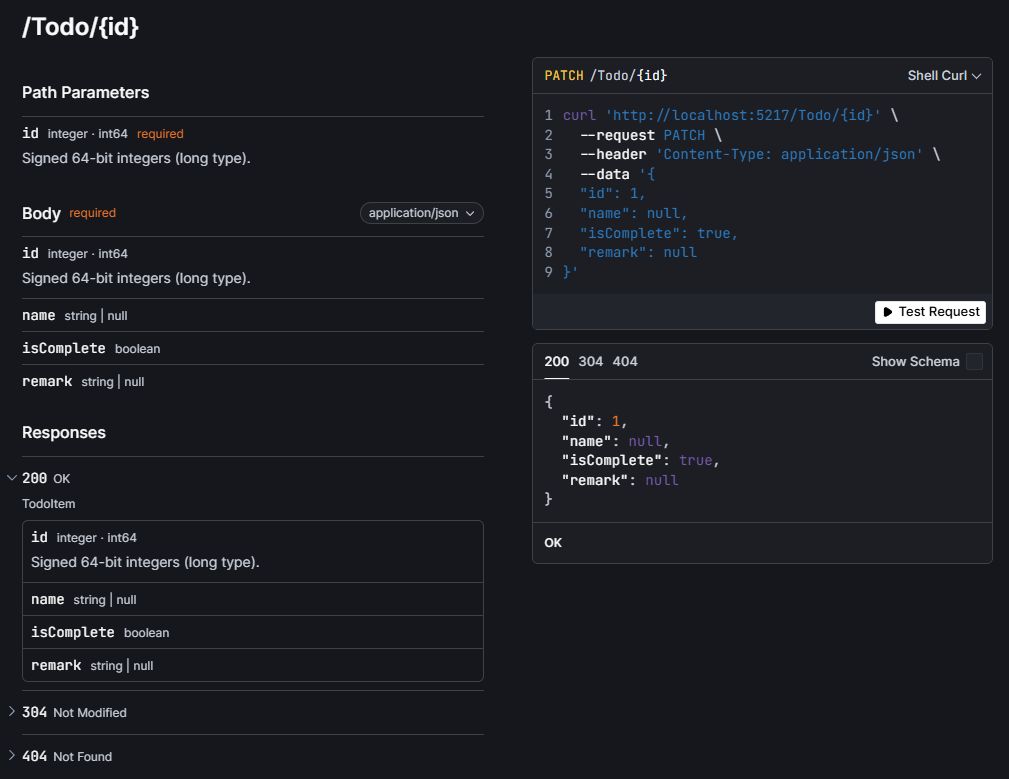Viewport: 1009px width, 779px height.
Task: Click the expand chevron for 304 Not Modified
Action: [x=12, y=712]
